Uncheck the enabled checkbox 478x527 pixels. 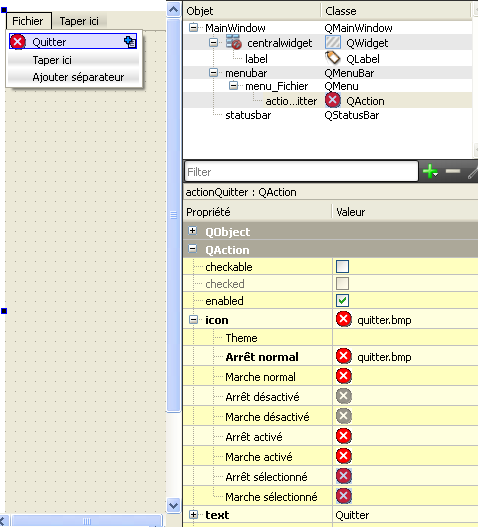tap(342, 300)
